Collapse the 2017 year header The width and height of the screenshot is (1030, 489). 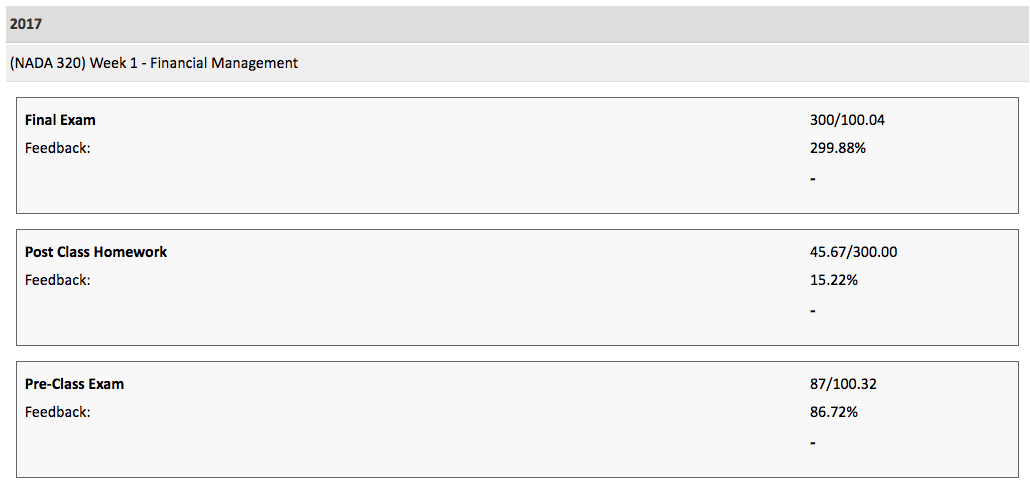pos(27,24)
